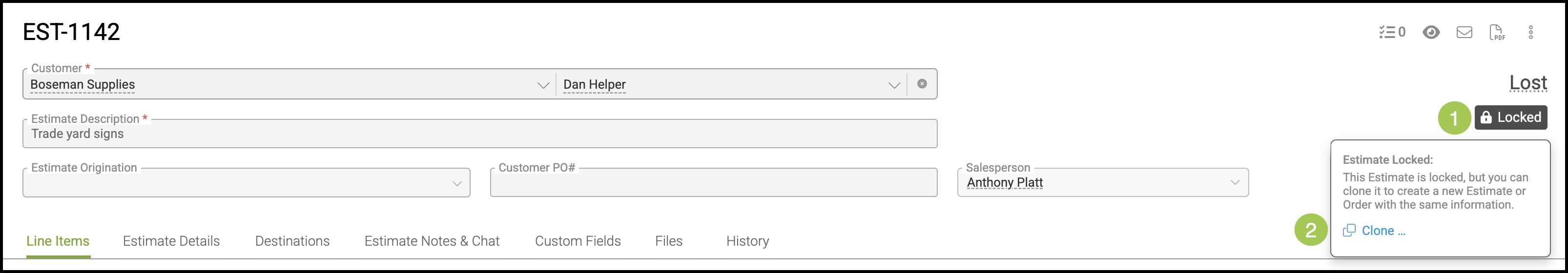
Task: Click the clone copy icon beside Clone
Action: [x=1349, y=231]
